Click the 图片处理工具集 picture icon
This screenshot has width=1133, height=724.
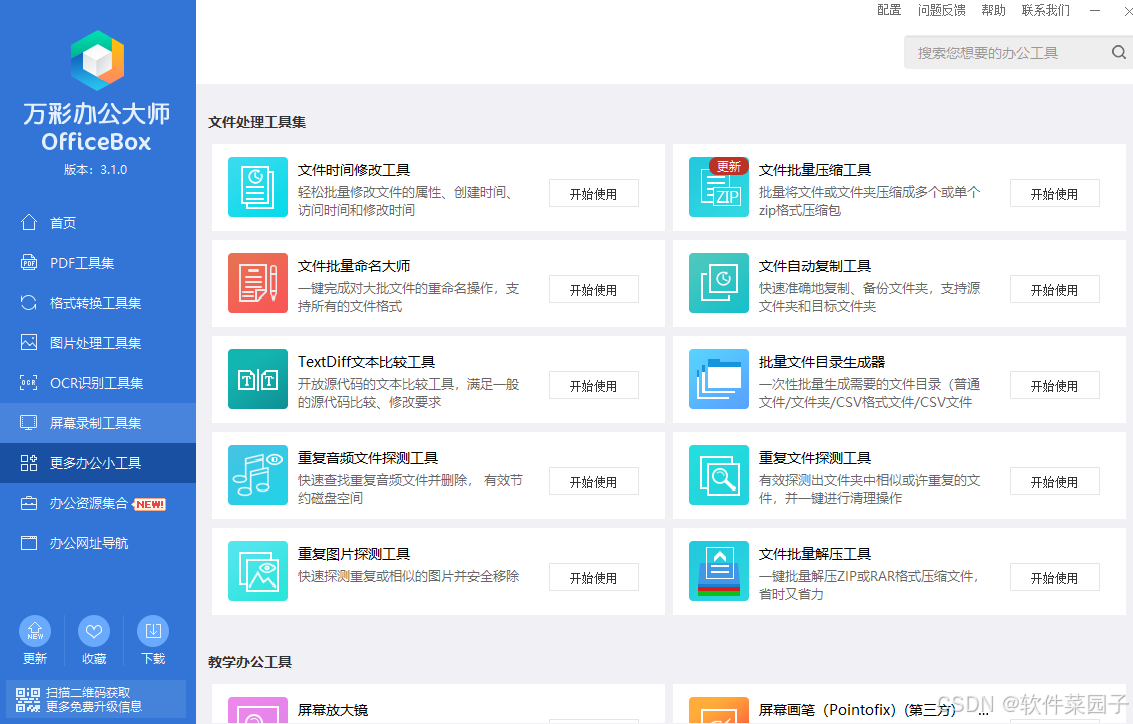tap(29, 342)
